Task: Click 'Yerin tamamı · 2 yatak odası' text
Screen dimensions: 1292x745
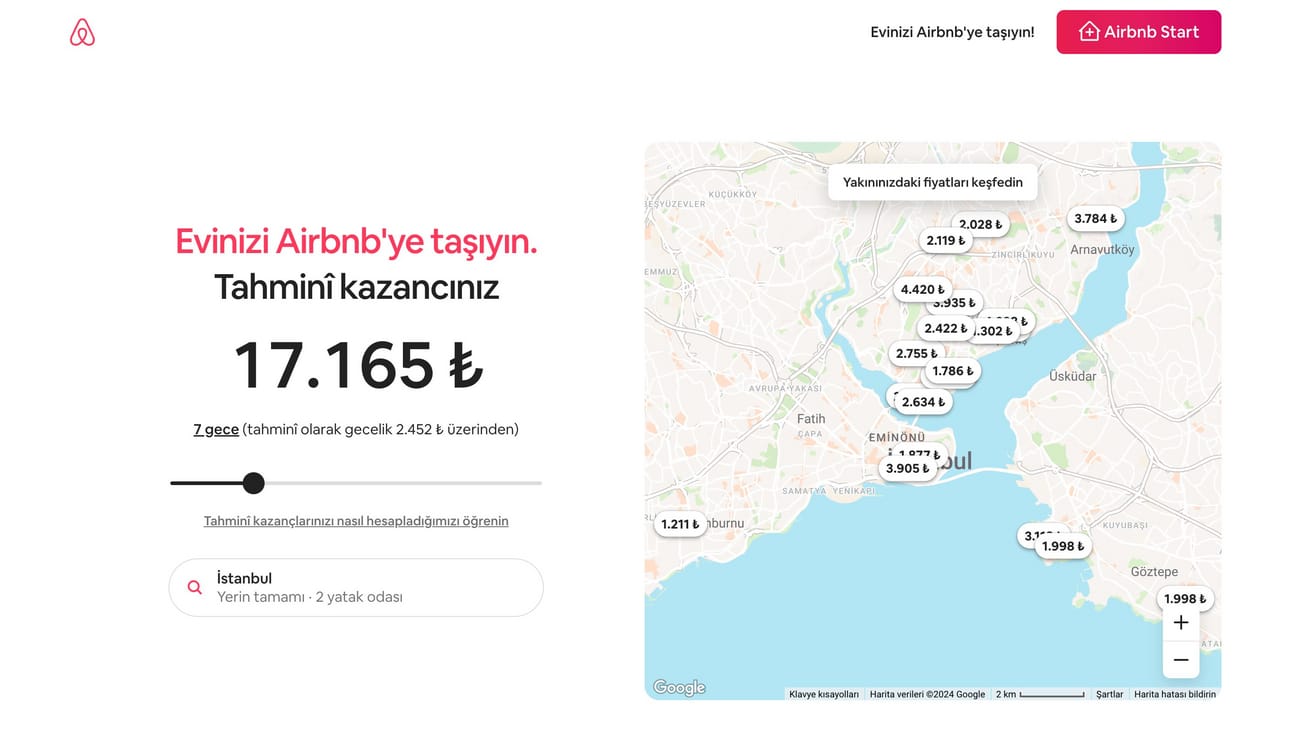Action: click(x=310, y=597)
